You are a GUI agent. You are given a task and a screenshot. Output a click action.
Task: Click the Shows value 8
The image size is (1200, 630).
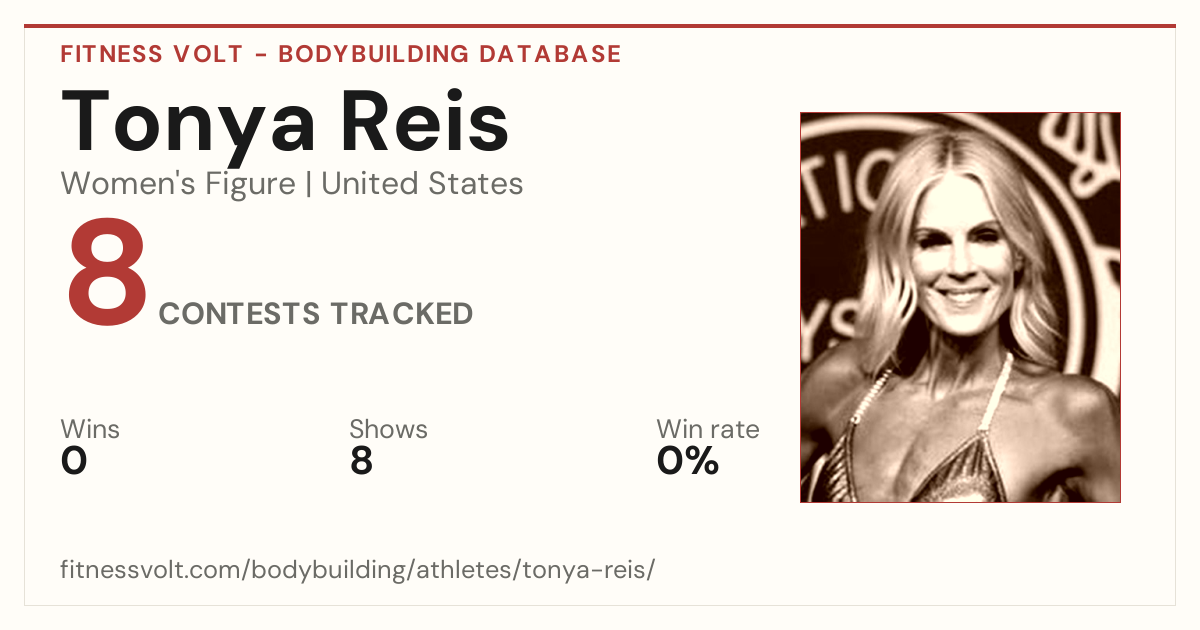click(361, 461)
